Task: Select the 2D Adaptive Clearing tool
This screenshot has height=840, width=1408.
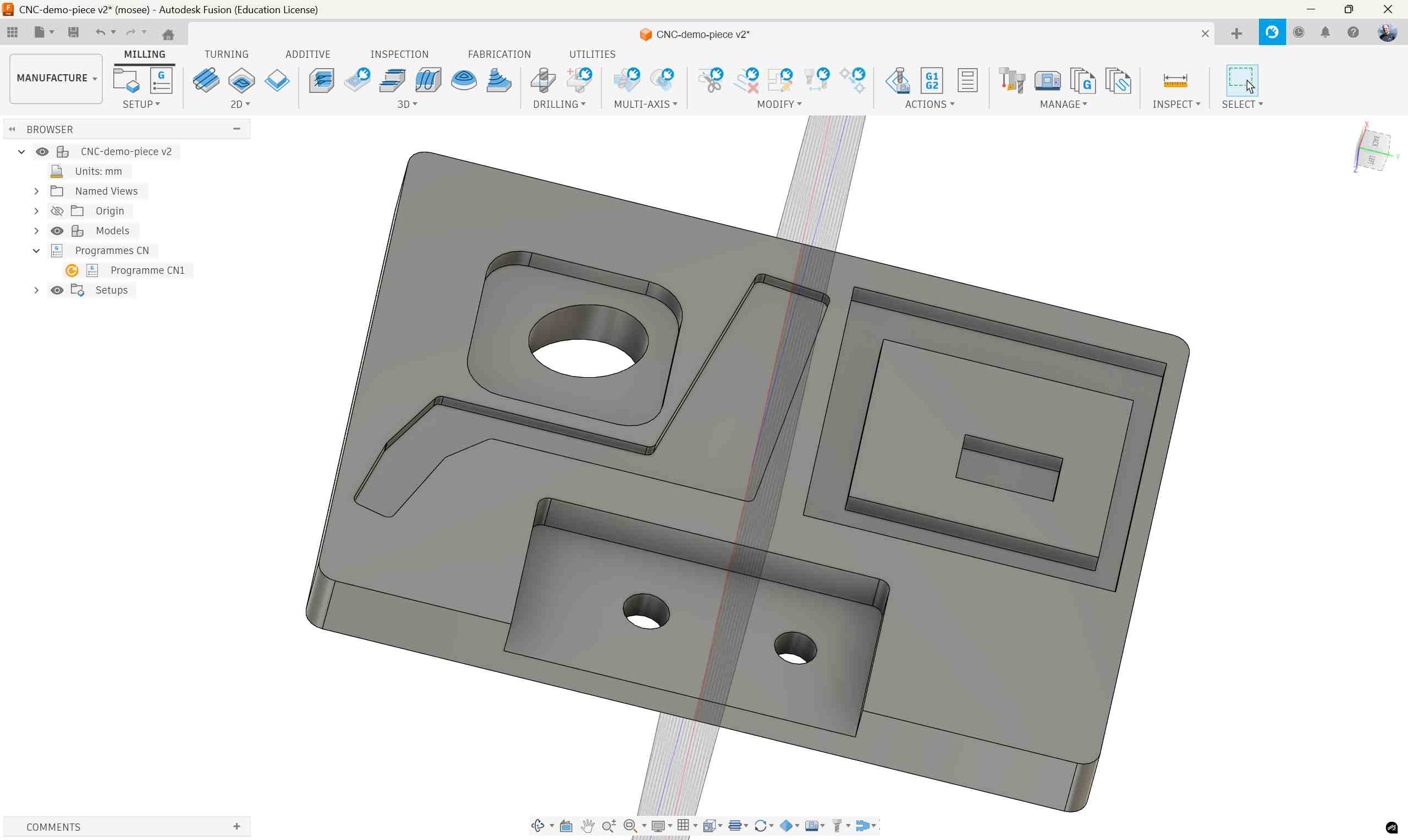Action: pos(206,80)
